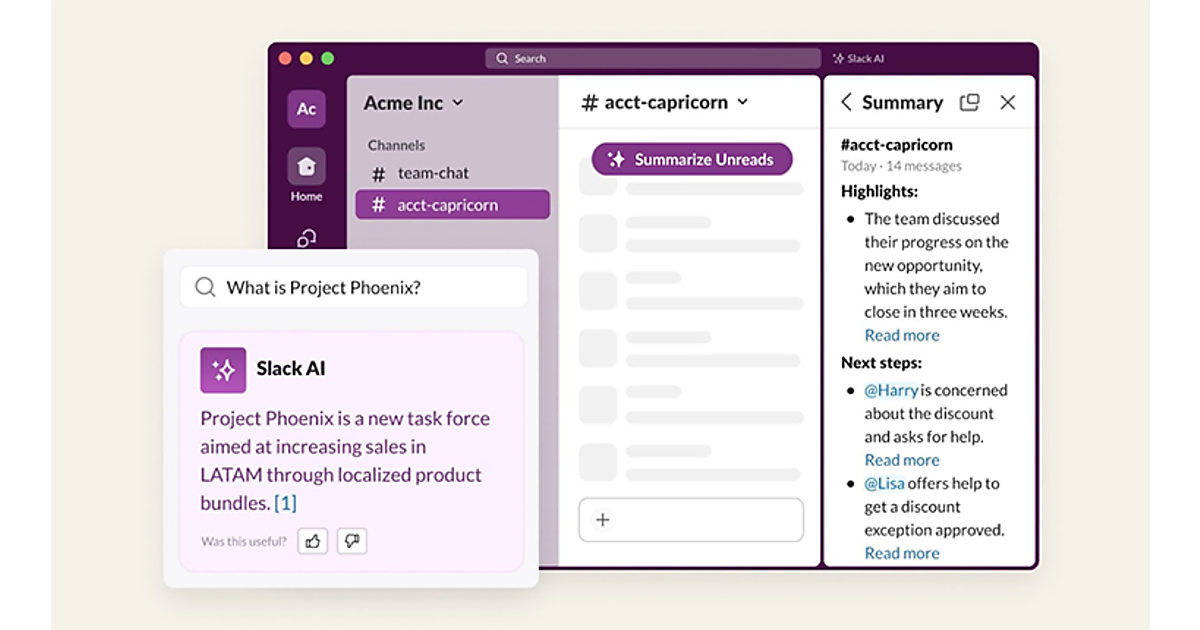Click the 'What is Project Phoenix?' search field
This screenshot has height=630, width=1200.
pyautogui.click(x=353, y=288)
